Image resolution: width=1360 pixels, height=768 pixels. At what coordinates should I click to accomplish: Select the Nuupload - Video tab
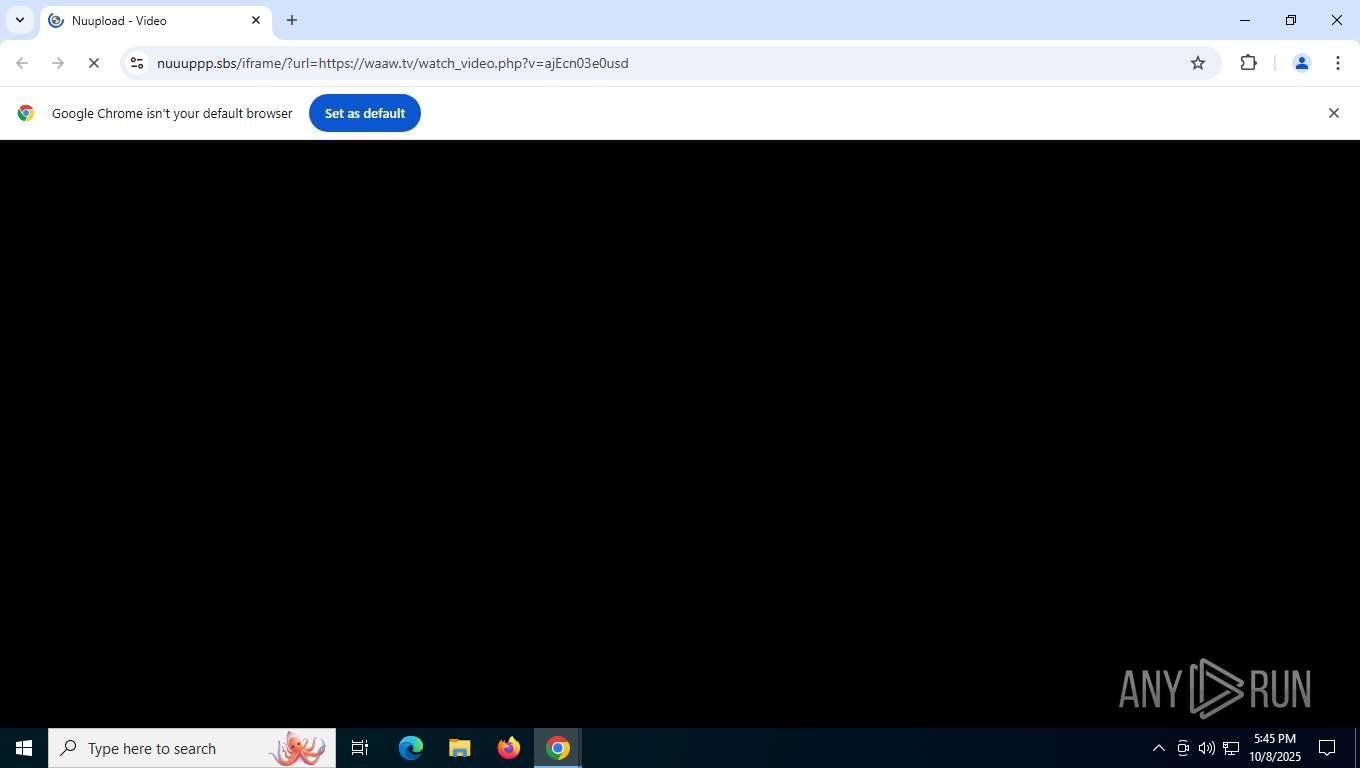click(155, 20)
